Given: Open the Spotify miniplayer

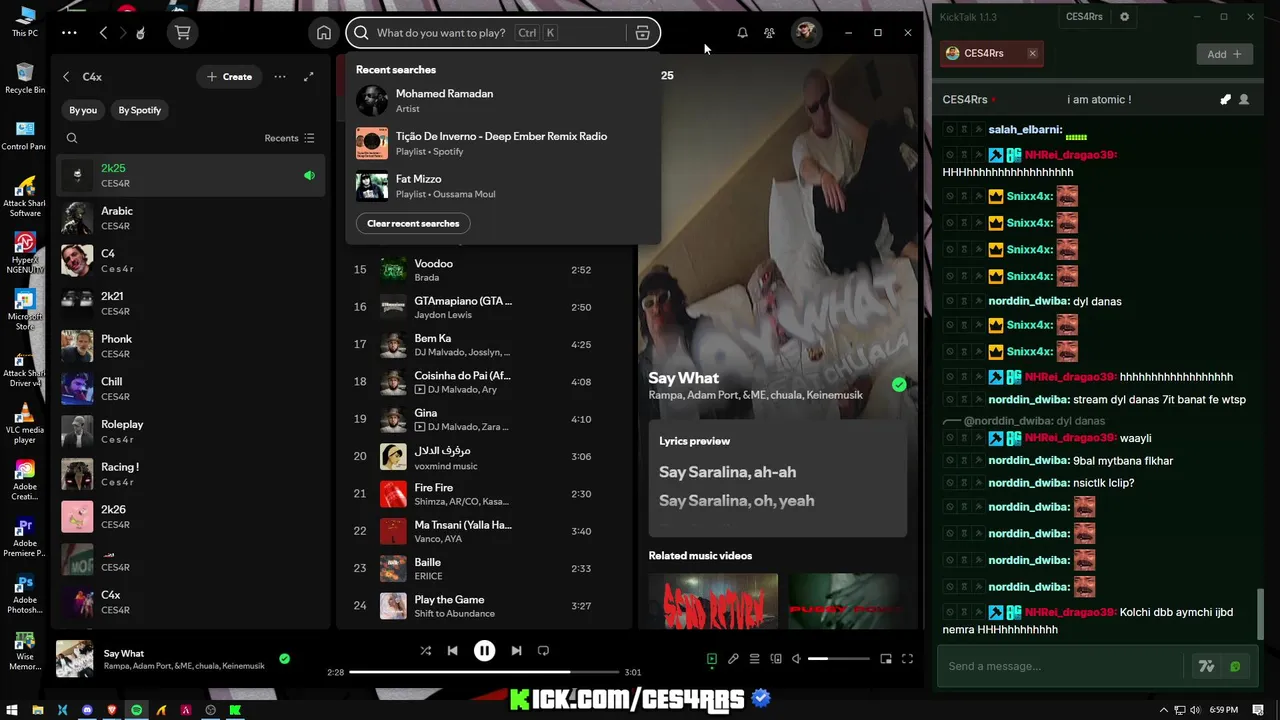Looking at the screenshot, I should point(886,659).
